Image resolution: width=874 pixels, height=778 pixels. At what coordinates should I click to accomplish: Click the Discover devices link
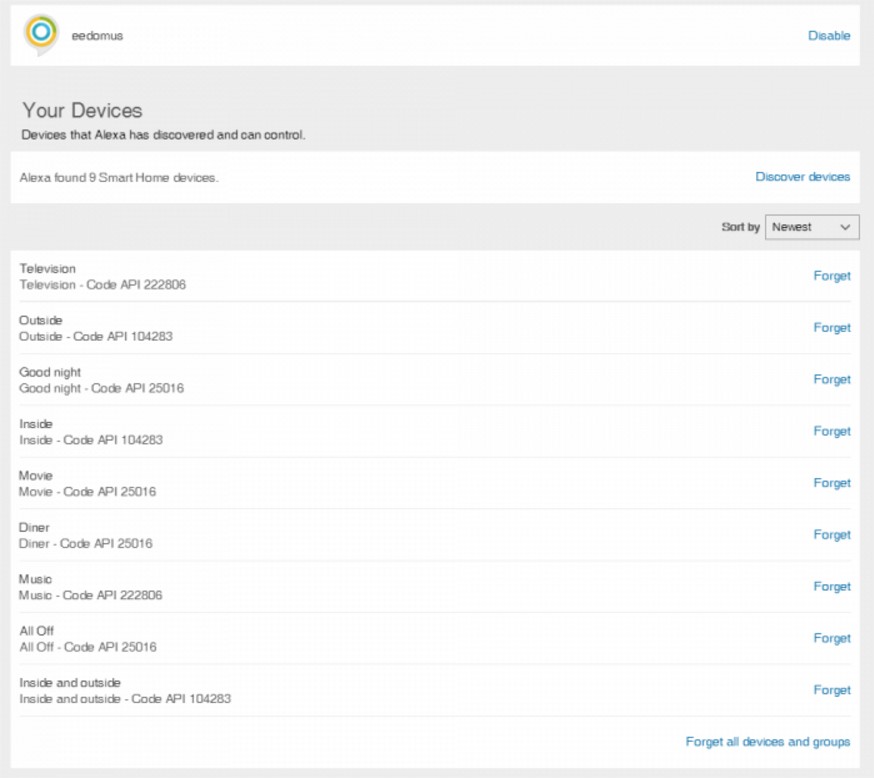point(803,177)
